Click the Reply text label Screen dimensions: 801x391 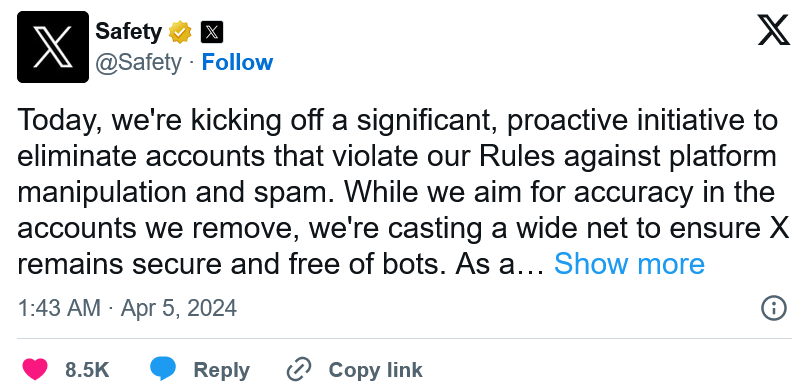click(221, 370)
